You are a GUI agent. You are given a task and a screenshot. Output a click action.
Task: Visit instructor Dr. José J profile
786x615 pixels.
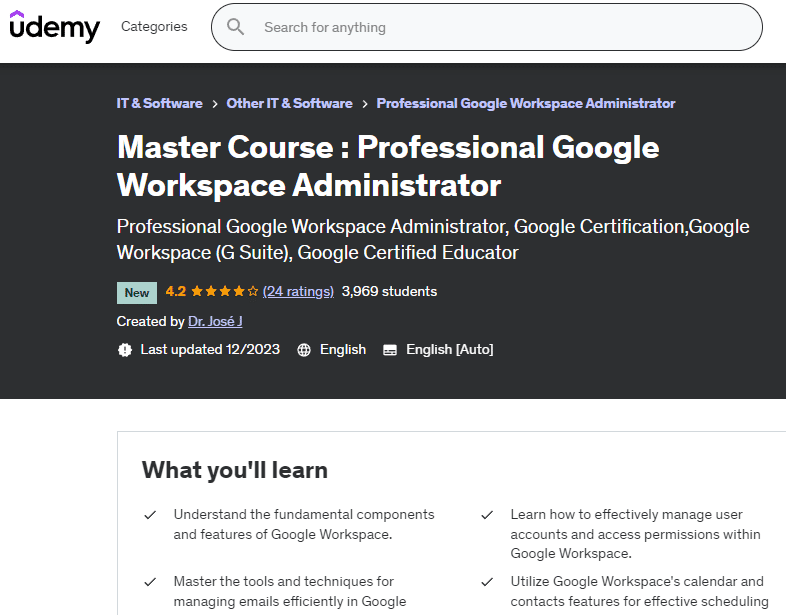(x=215, y=322)
